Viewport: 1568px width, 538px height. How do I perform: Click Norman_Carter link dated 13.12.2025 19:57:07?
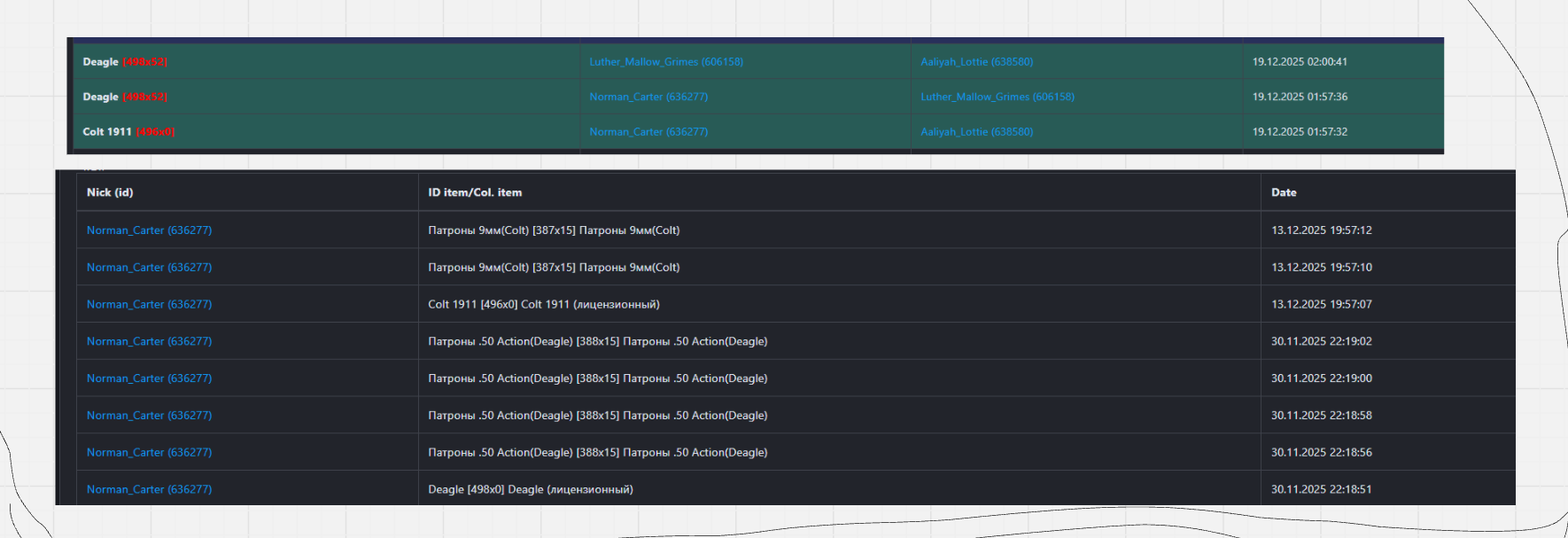tap(149, 305)
